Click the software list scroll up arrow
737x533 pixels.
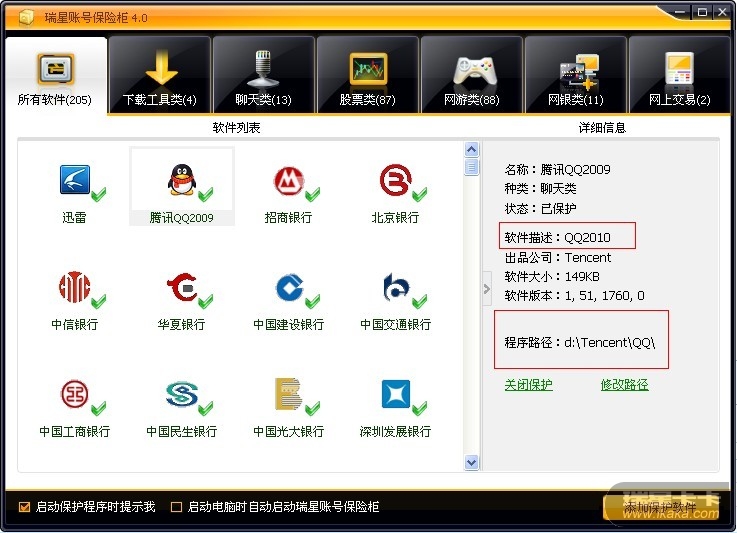471,149
